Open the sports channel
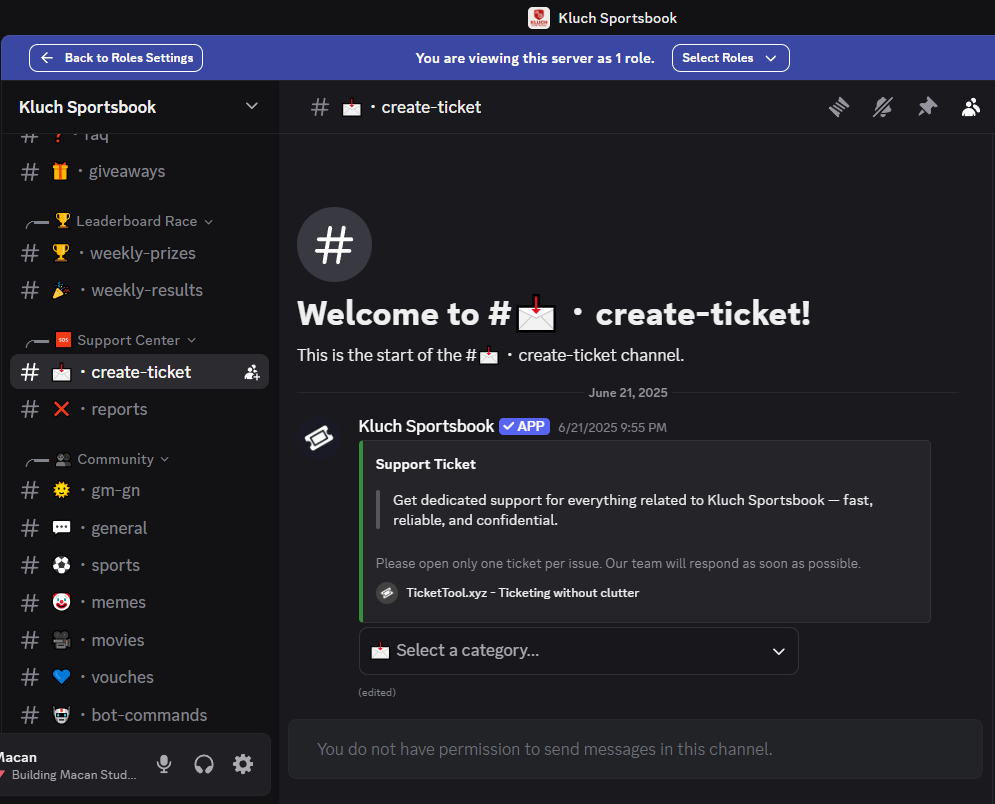This screenshot has height=804, width=995. tap(139, 565)
